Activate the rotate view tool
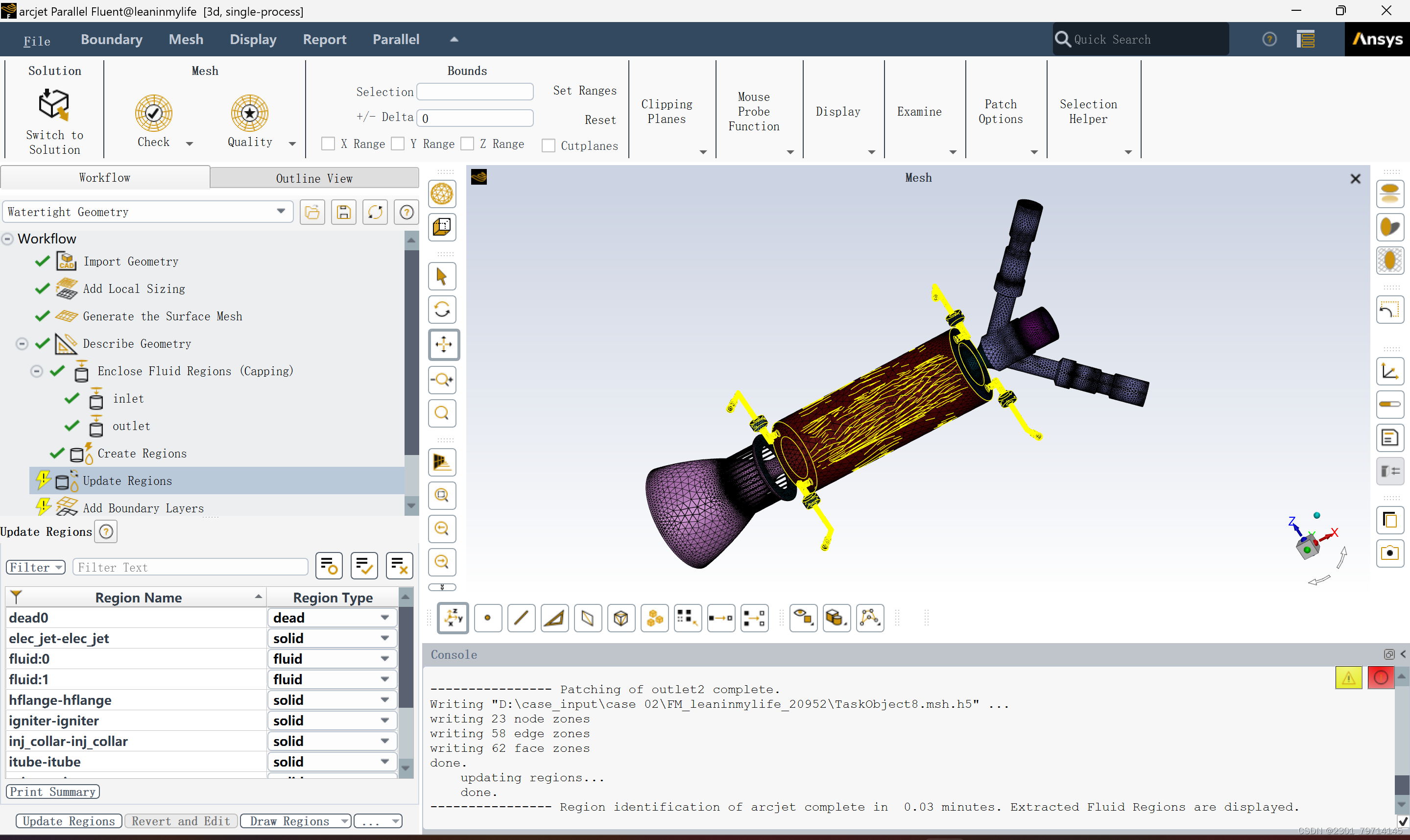The image size is (1410, 840). pos(442,310)
